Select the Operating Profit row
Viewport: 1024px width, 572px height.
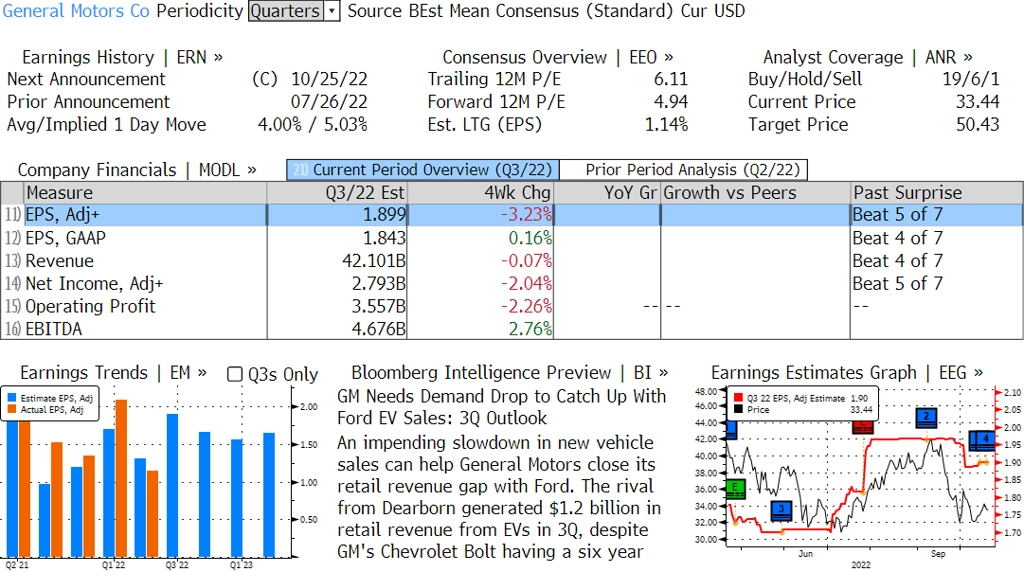click(x=512, y=306)
